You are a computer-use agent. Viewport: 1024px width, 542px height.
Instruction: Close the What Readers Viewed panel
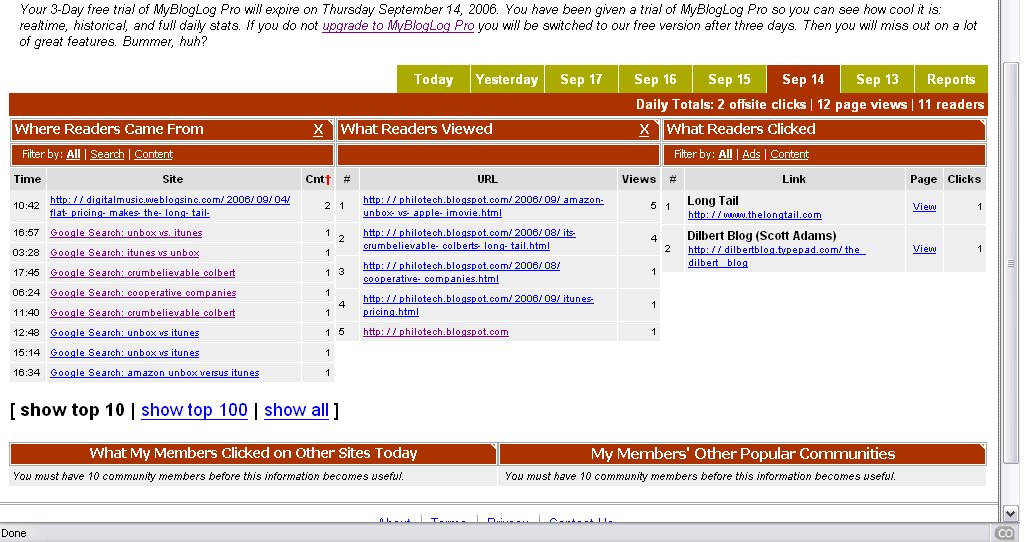[644, 129]
